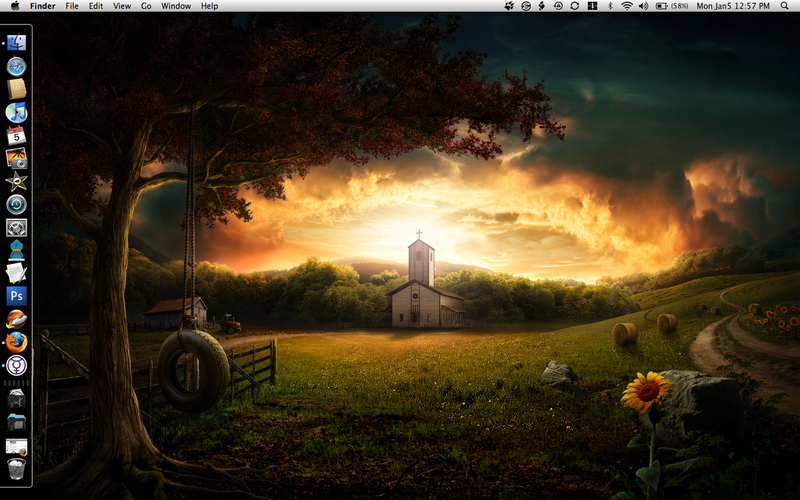Launch iPhoto from the dock
The height and width of the screenshot is (500, 800).
point(16,159)
